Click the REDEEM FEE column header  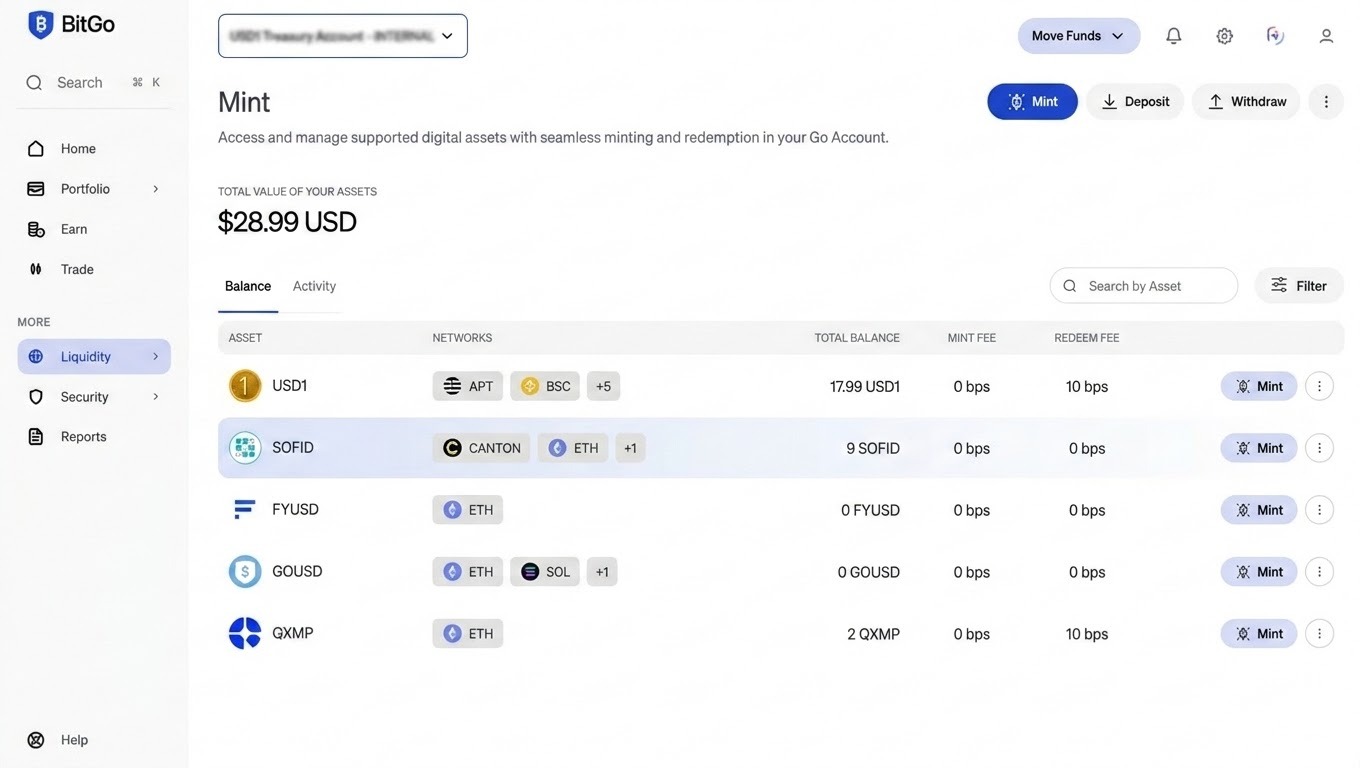click(1087, 338)
